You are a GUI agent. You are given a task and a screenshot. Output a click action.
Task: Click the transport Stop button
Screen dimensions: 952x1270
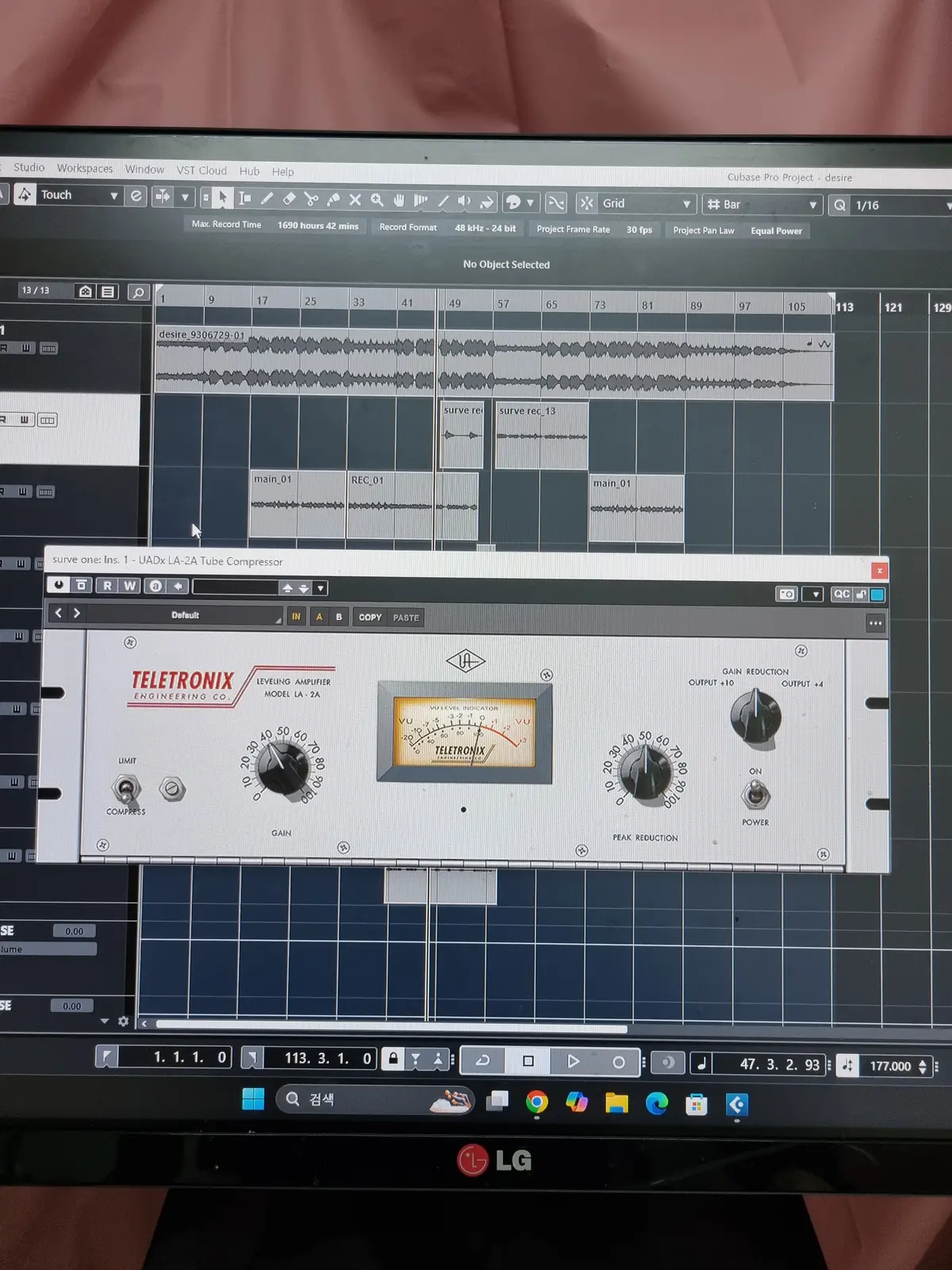tap(528, 1060)
